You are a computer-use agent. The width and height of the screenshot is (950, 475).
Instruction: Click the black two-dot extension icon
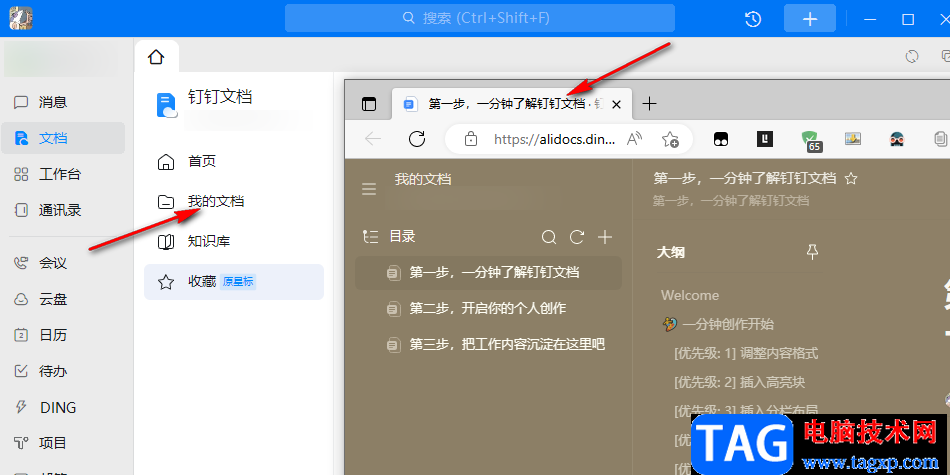click(x=721, y=139)
